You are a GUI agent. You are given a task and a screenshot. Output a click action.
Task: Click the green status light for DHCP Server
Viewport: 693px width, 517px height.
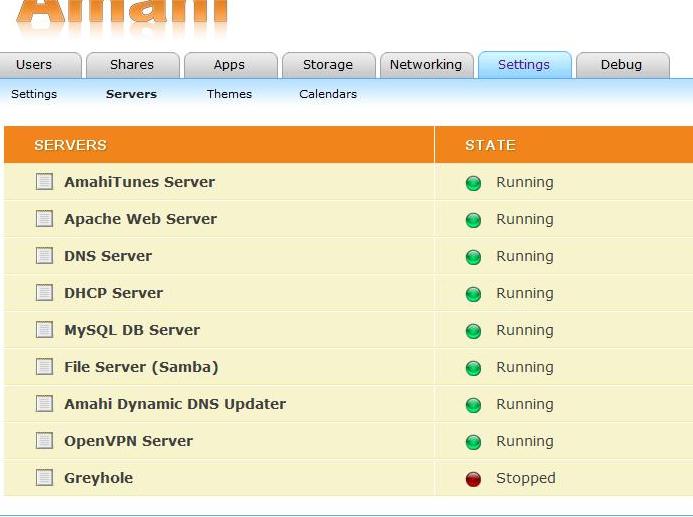[x=473, y=294]
